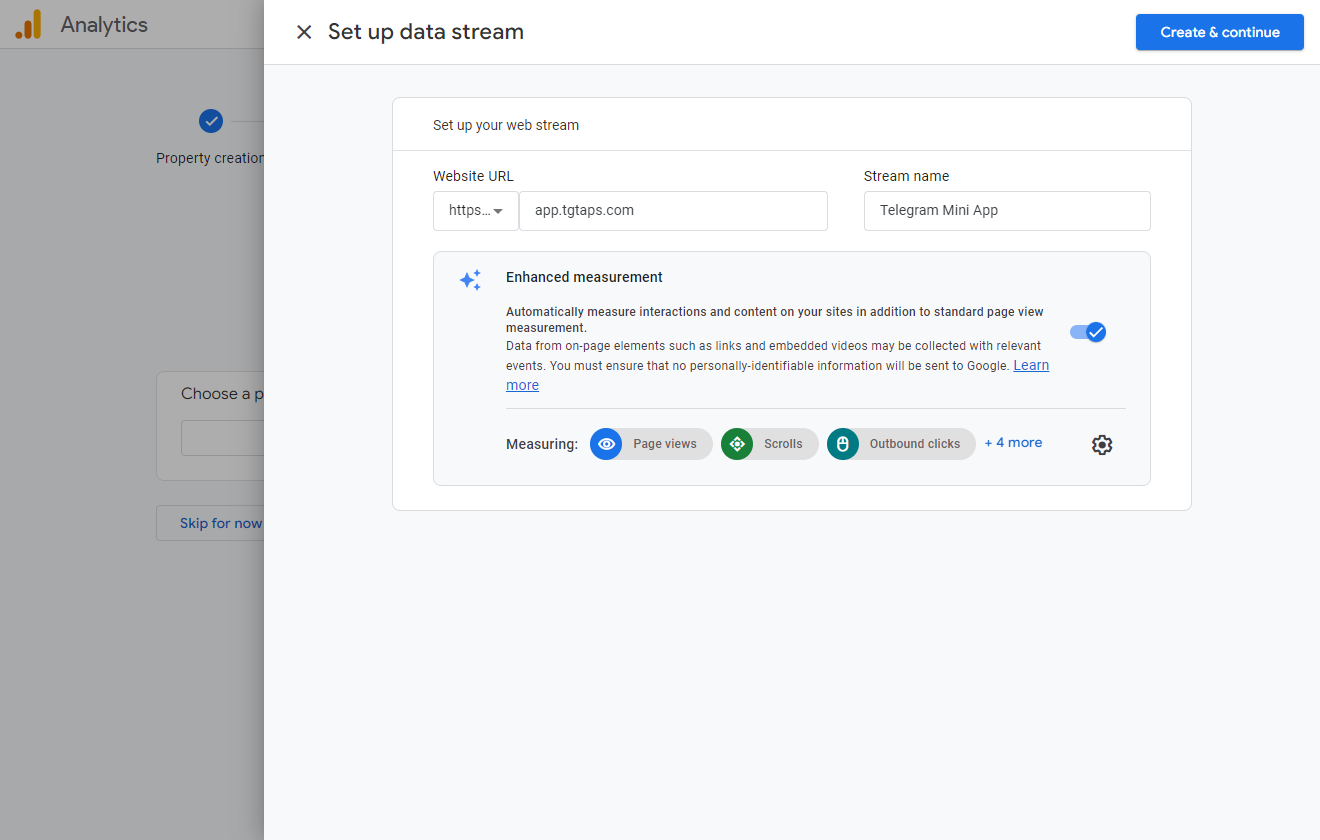Open the https protocol dropdown

pyautogui.click(x=476, y=211)
